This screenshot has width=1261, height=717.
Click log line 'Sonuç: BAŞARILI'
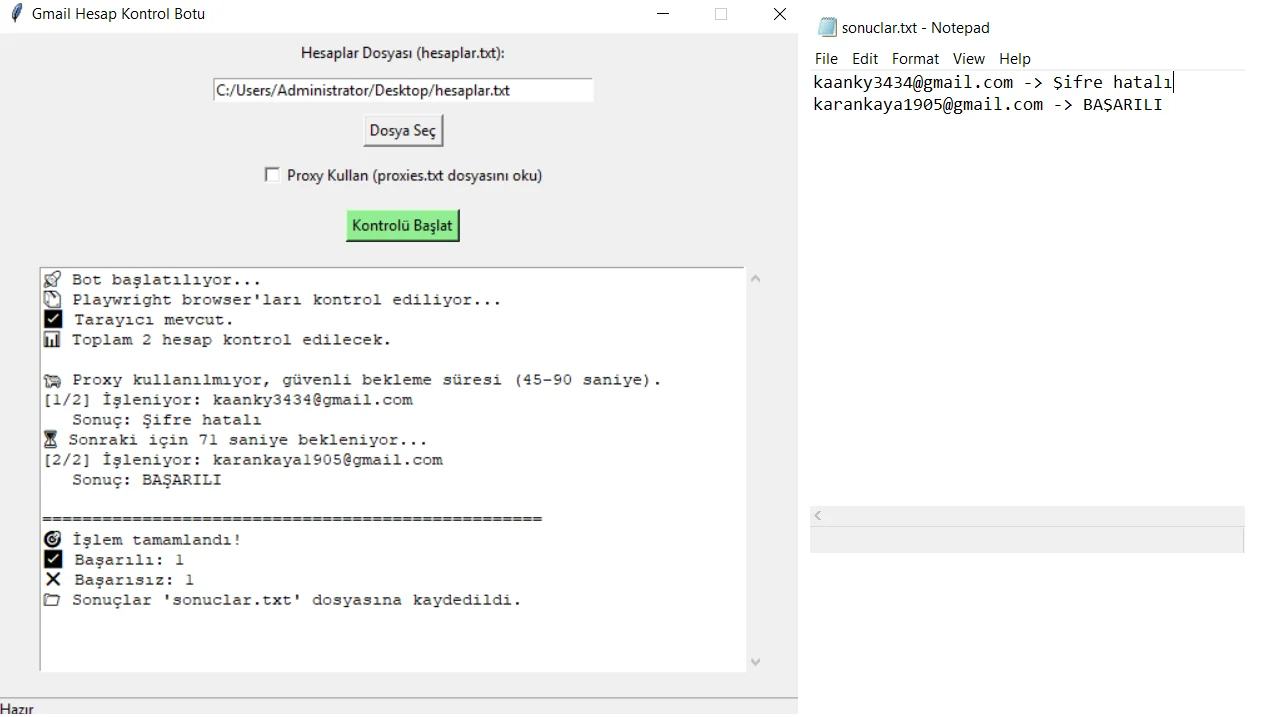[x=147, y=480]
